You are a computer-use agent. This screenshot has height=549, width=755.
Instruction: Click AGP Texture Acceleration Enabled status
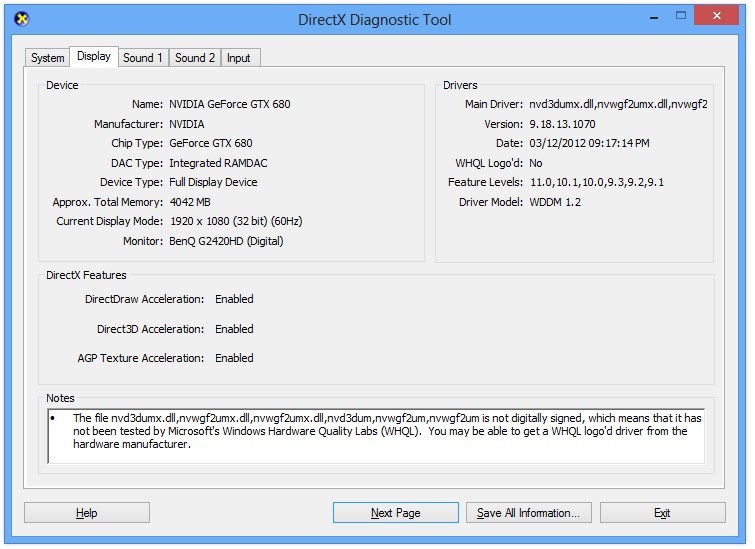pos(234,358)
